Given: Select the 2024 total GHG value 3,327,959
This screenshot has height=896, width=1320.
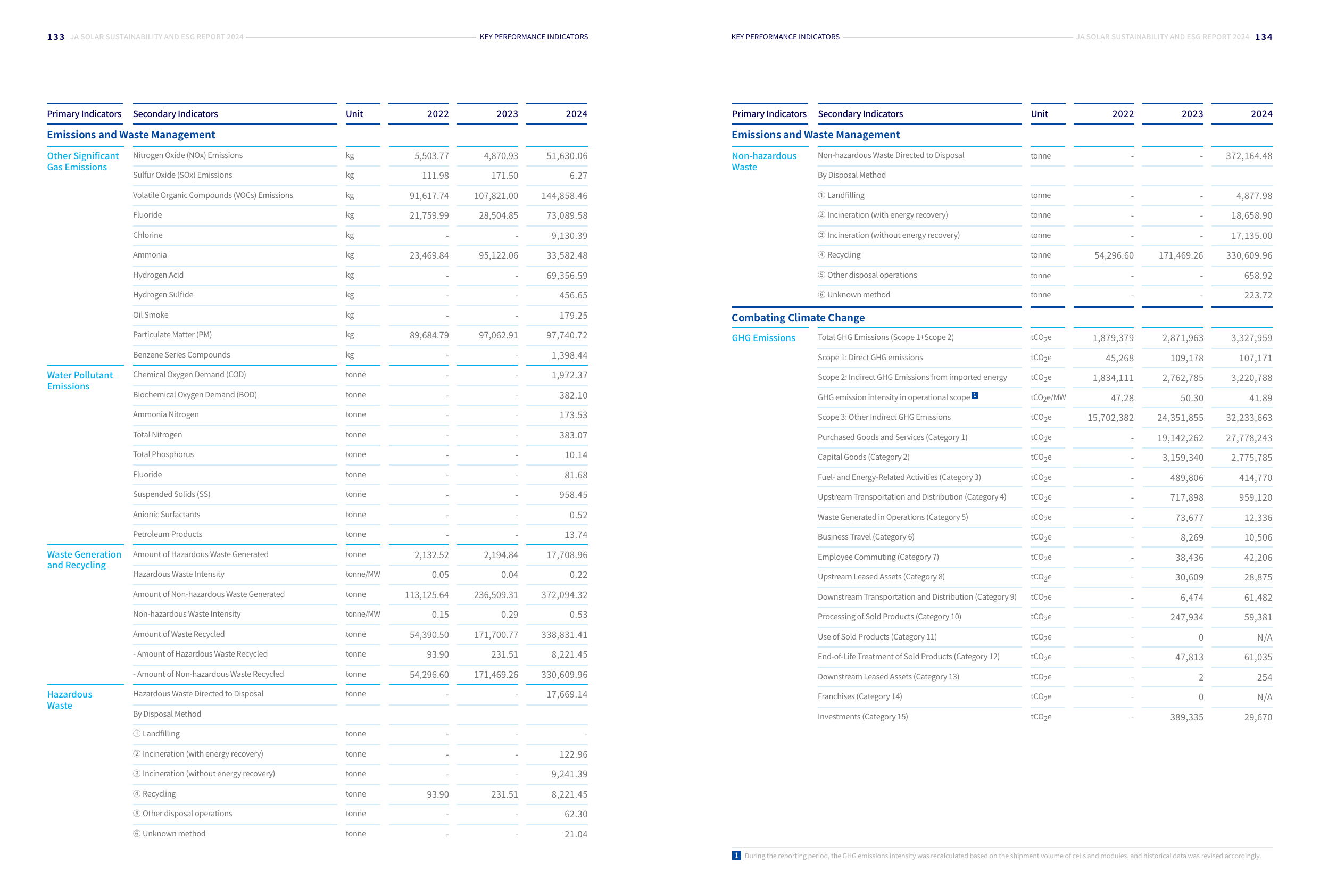Looking at the screenshot, I should [x=1252, y=338].
